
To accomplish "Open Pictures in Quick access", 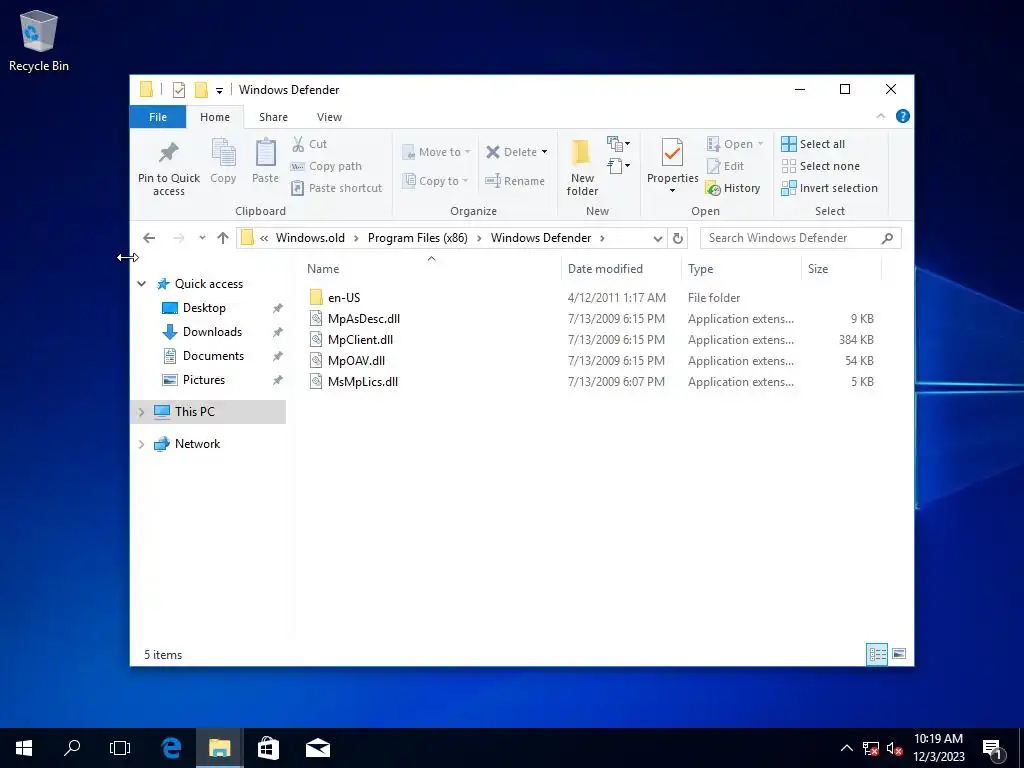I will [x=203, y=379].
